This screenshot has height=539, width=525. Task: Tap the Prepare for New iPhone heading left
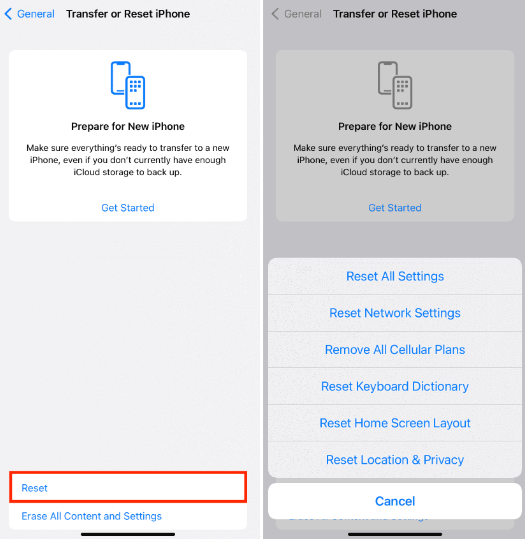click(x=128, y=126)
